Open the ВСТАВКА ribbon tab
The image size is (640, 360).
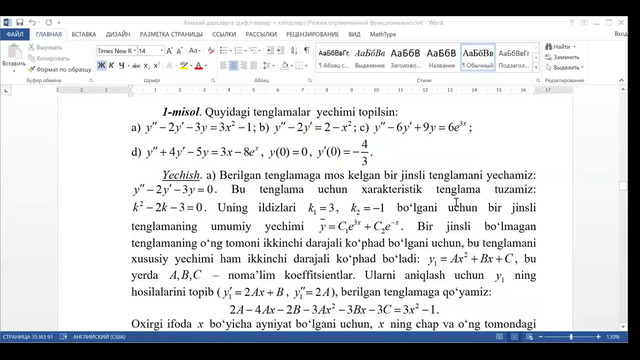[x=84, y=34]
